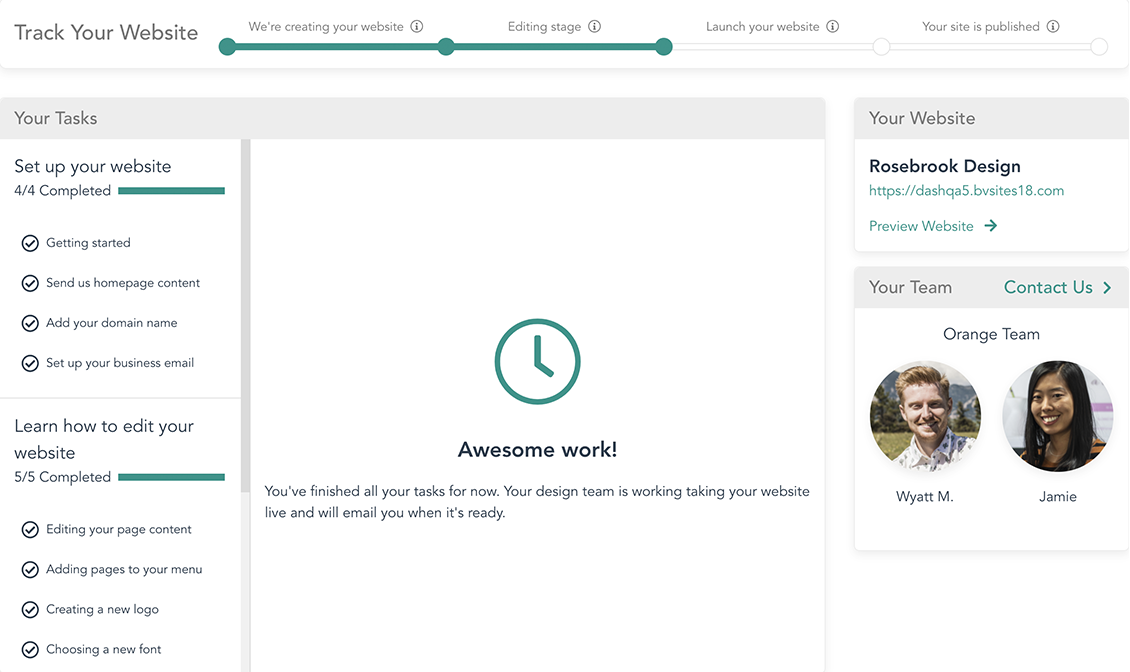Screen dimensions: 1130x672
Task: Click info icon next to Editing stage
Action: pyautogui.click(x=595, y=27)
